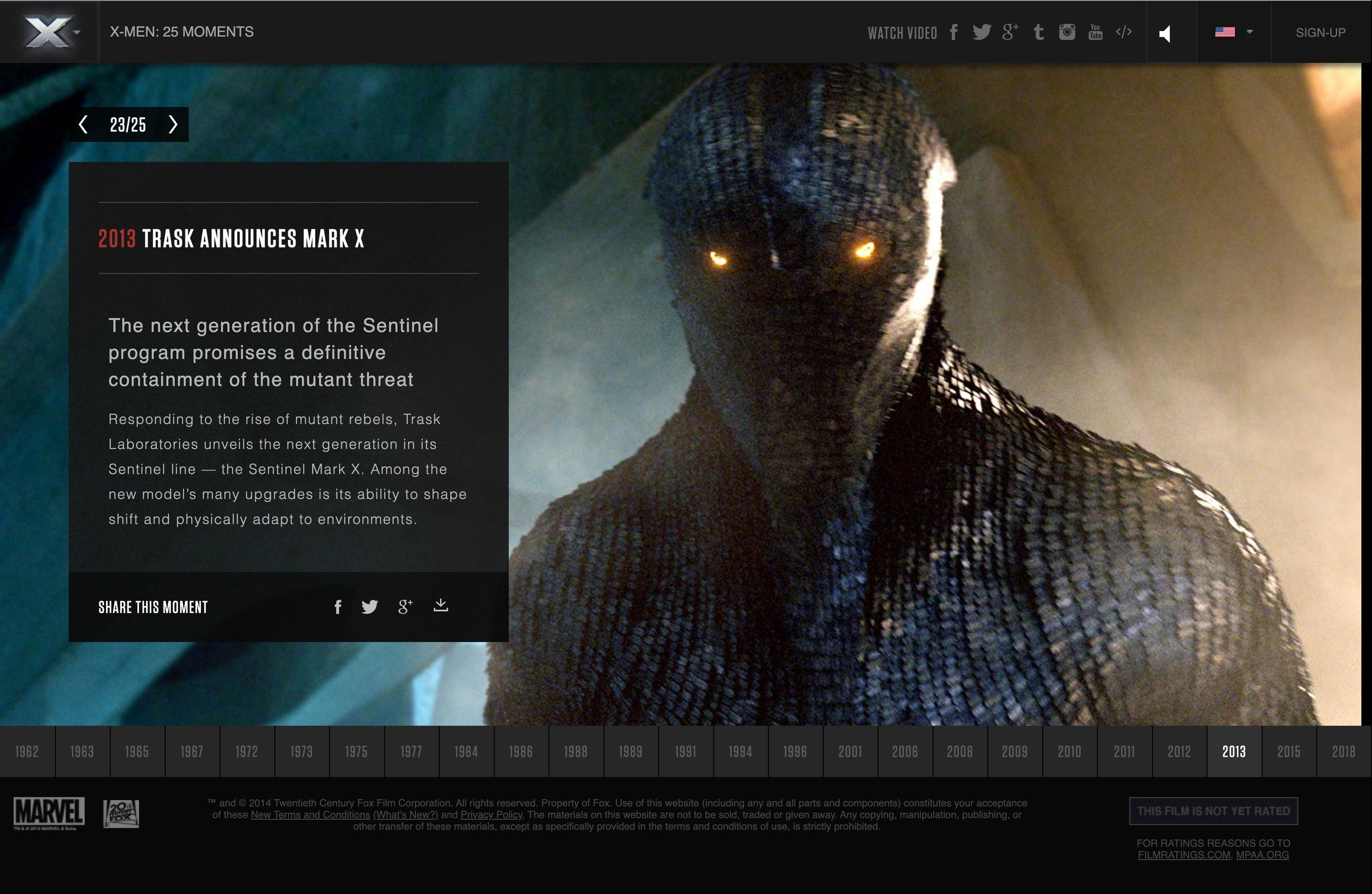Viewport: 1372px width, 894px height.
Task: Select 1962 on the timeline
Action: click(x=27, y=752)
